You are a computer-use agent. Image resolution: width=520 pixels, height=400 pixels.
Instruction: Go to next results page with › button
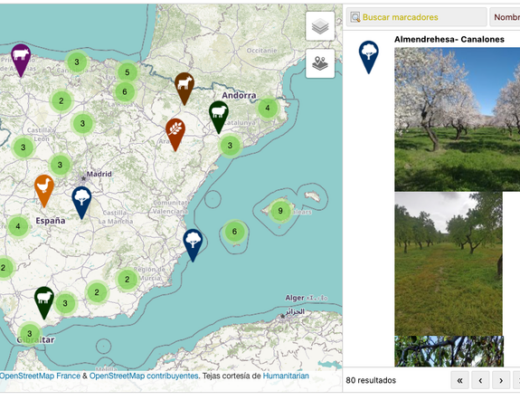tap(501, 380)
